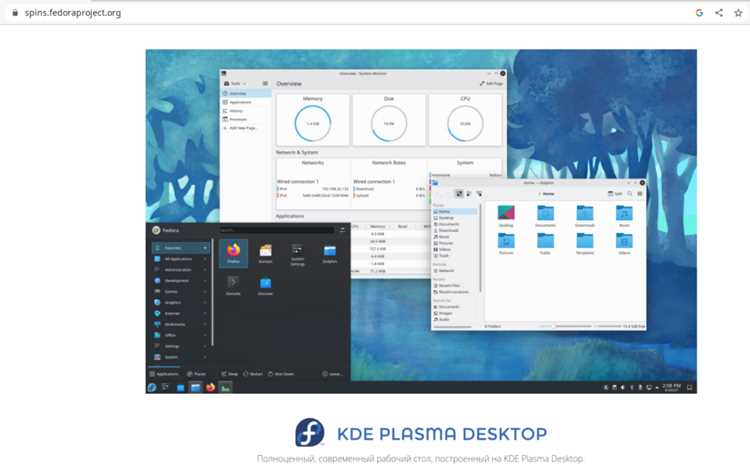Open Discover from launcher favorites
Image resolution: width=750 pixels, height=474 pixels.
tap(265, 285)
